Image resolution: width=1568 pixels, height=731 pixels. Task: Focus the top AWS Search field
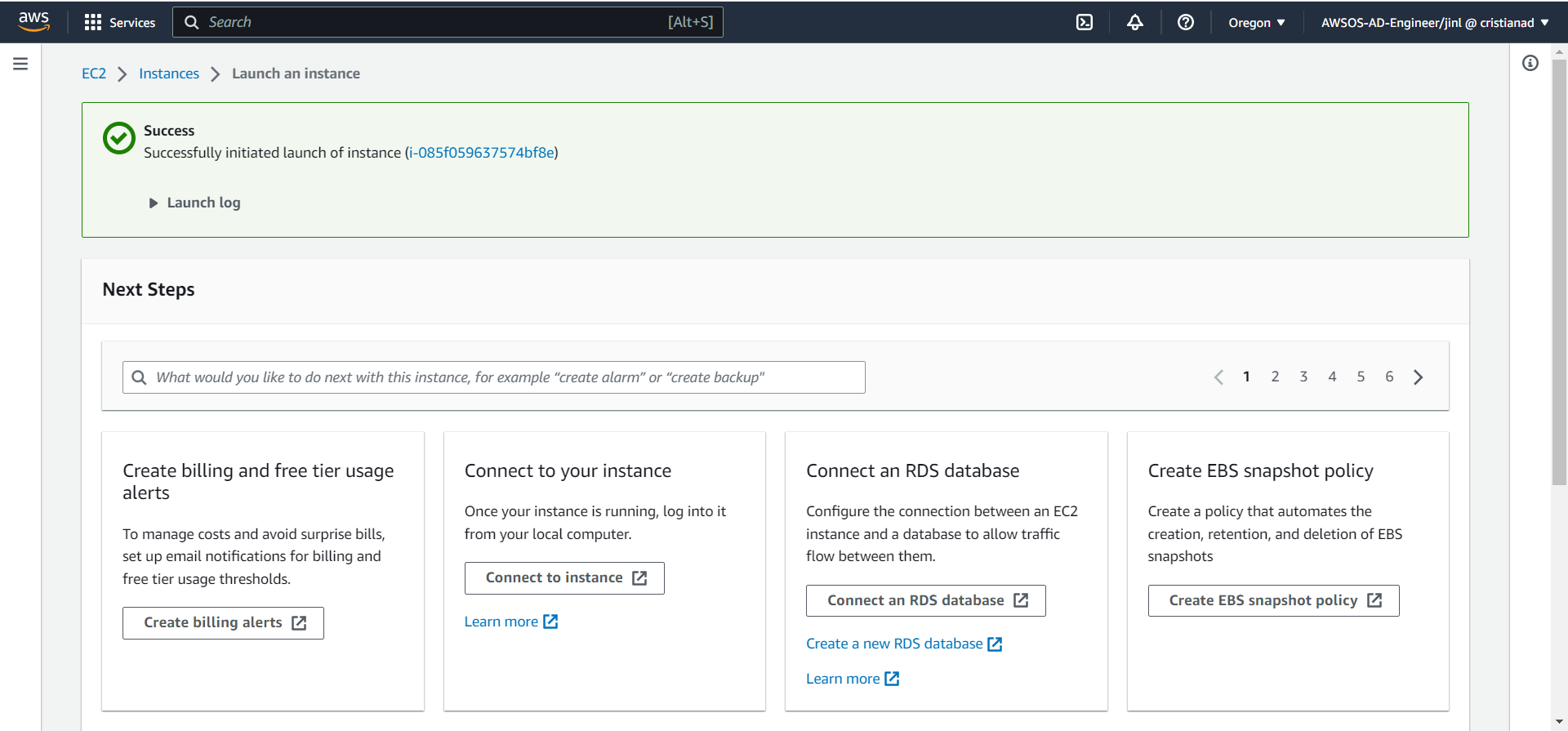click(448, 22)
